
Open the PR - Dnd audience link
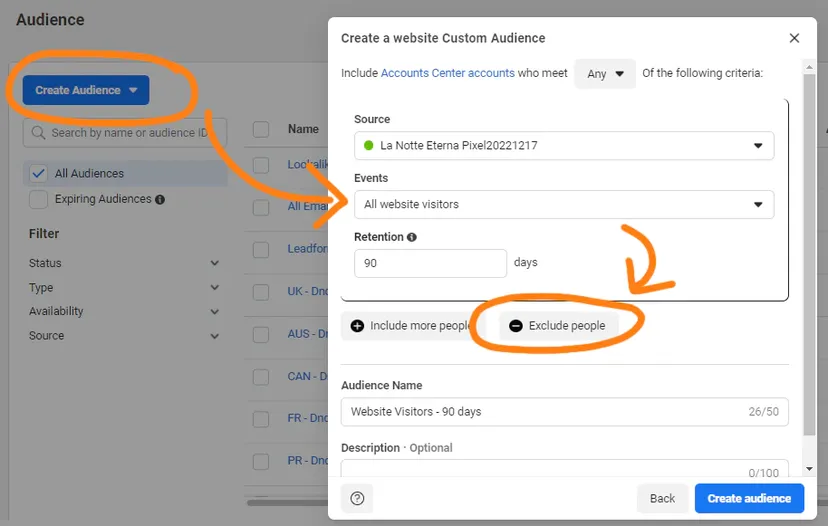(x=307, y=461)
